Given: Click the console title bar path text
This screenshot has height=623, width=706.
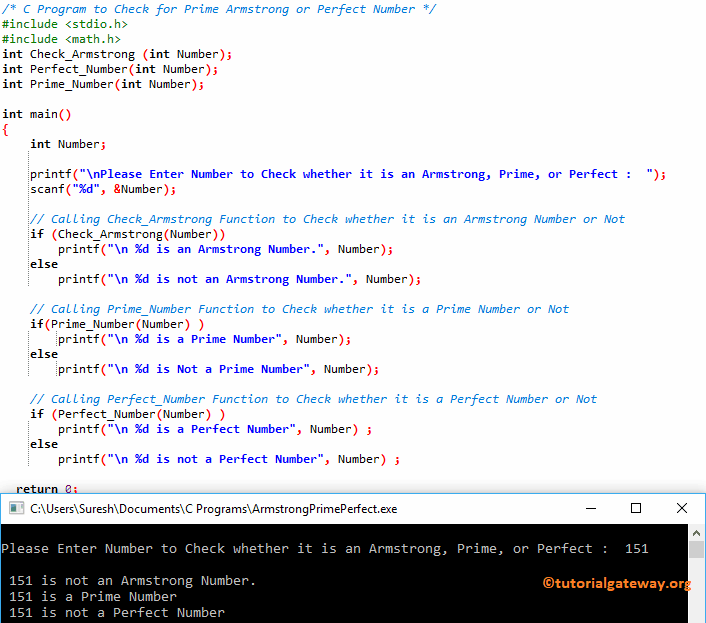Looking at the screenshot, I should pos(213,509).
